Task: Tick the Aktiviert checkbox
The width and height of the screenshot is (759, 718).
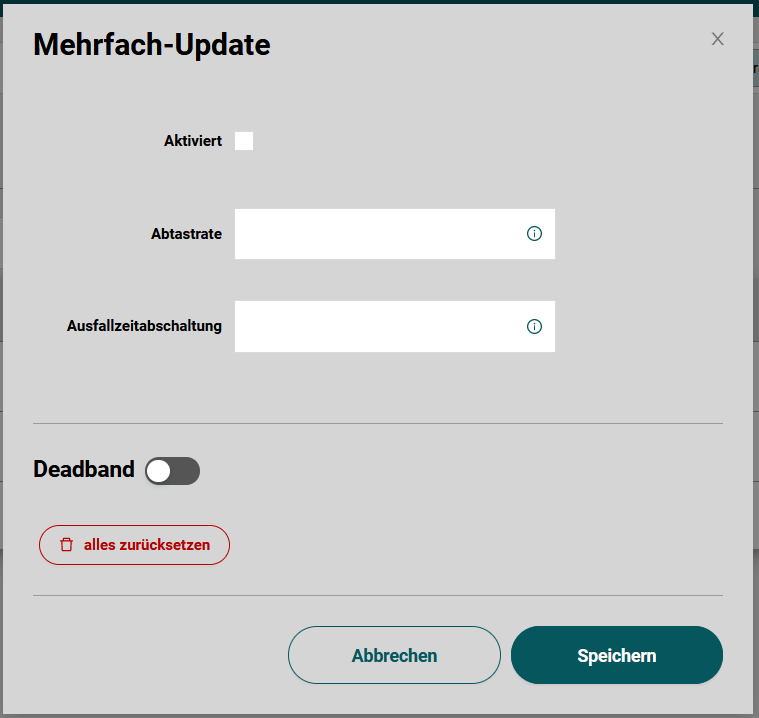Action: point(244,141)
